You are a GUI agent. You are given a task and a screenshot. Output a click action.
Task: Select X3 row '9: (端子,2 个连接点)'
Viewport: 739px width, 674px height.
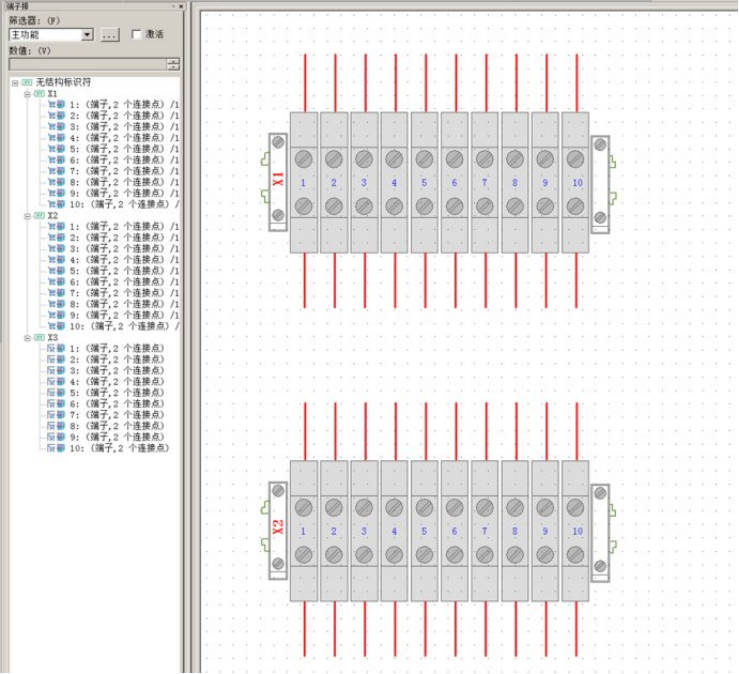(x=117, y=437)
